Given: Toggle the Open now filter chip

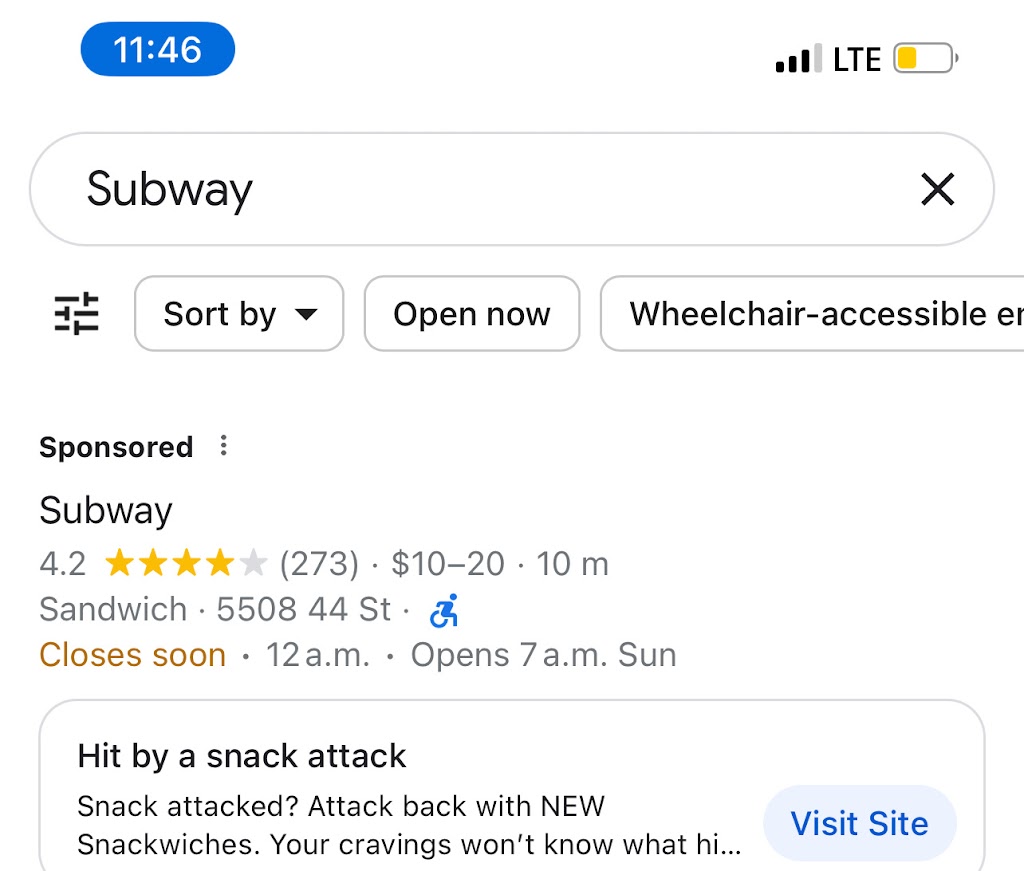Looking at the screenshot, I should tap(472, 313).
